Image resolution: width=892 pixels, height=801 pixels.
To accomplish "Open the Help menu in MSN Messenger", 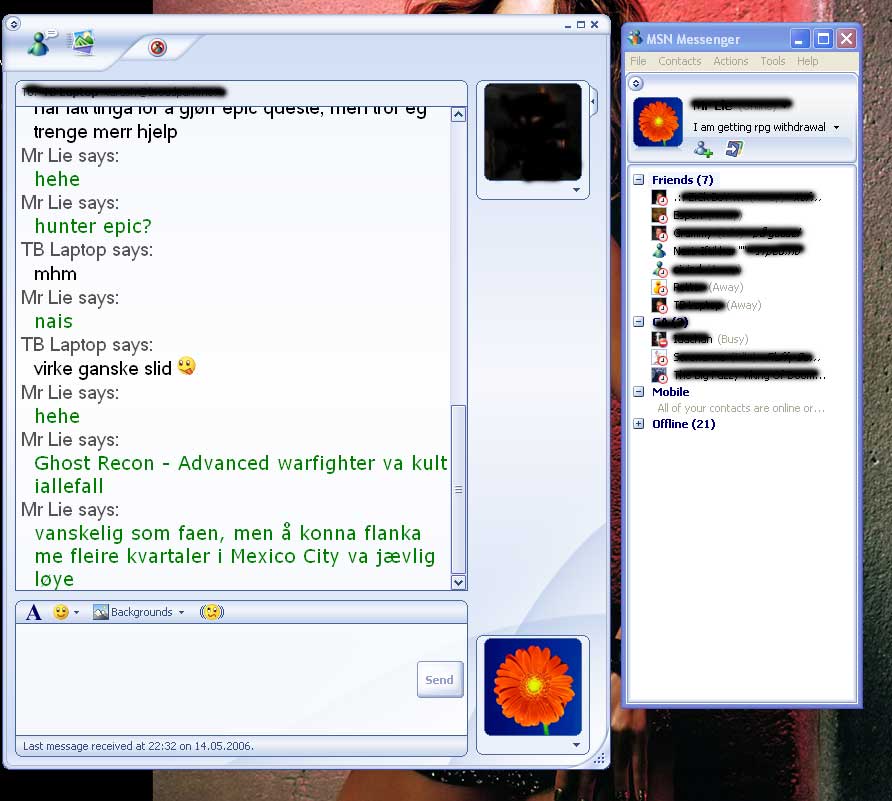I will [x=807, y=61].
